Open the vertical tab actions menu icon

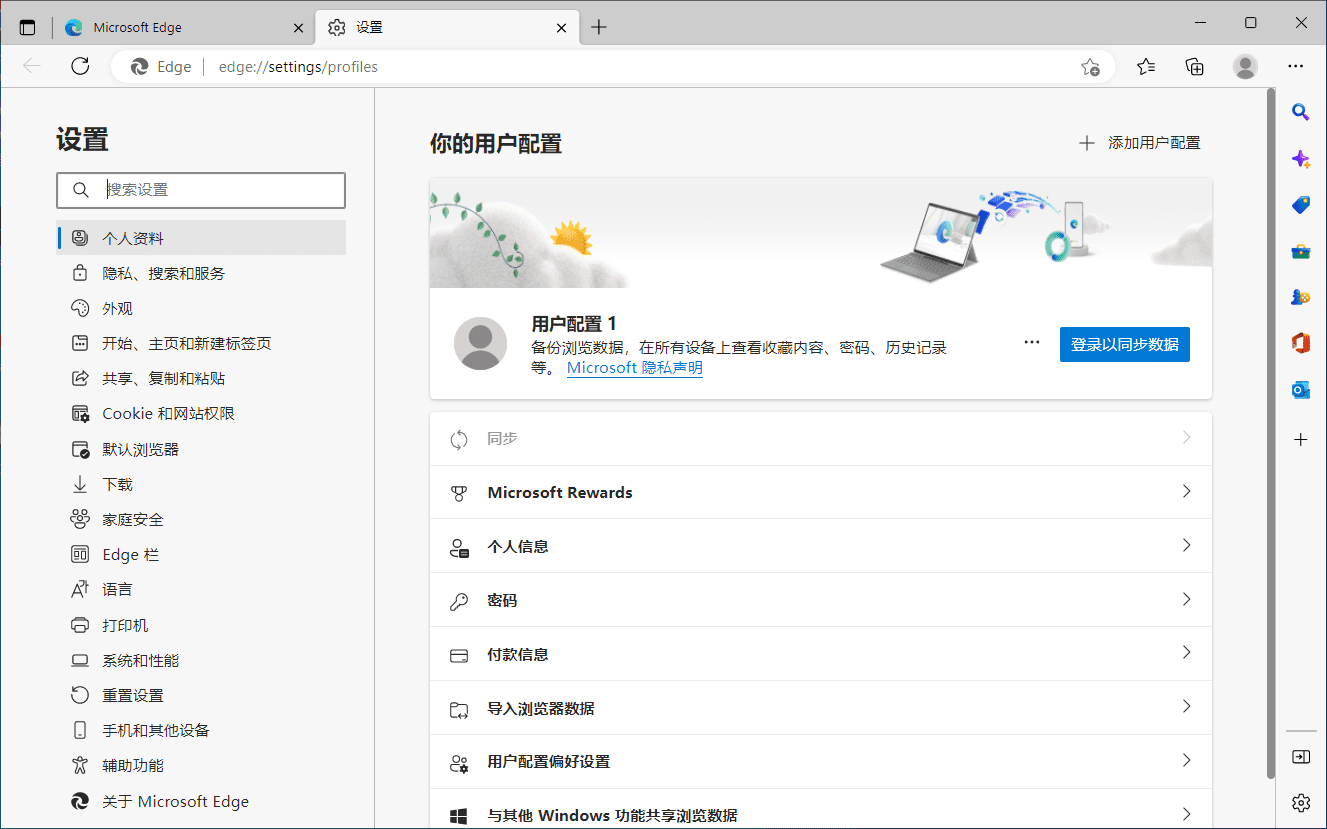pyautogui.click(x=27, y=27)
